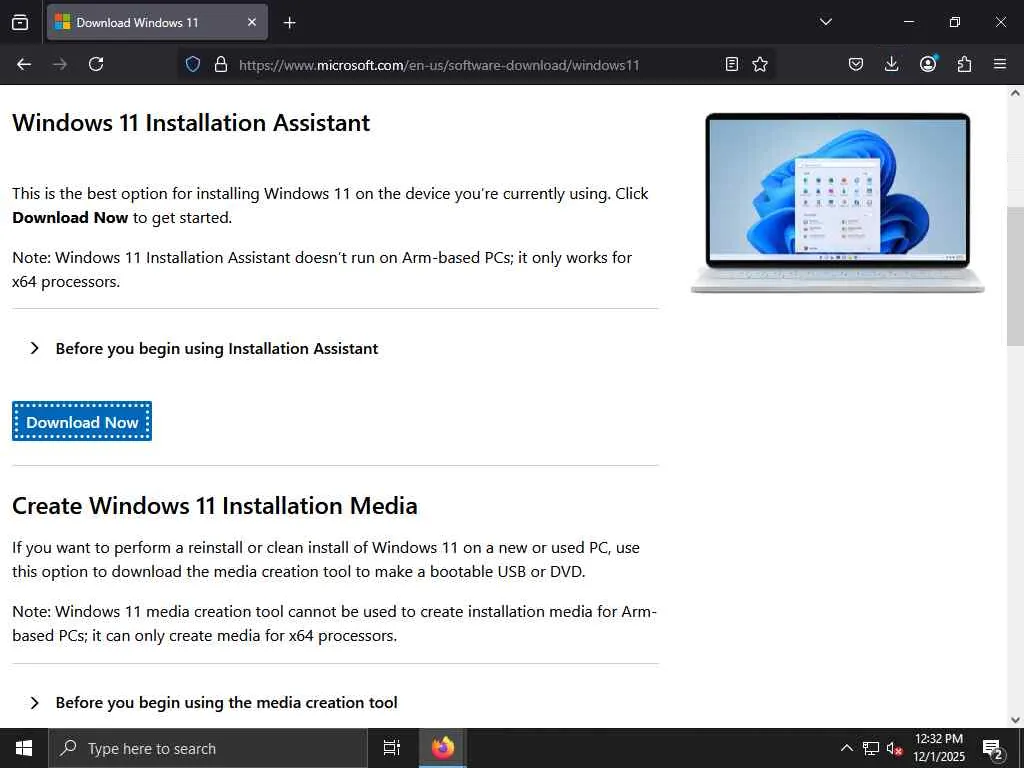Image resolution: width=1024 pixels, height=768 pixels.
Task: Save page to Pocket
Action: (856, 64)
